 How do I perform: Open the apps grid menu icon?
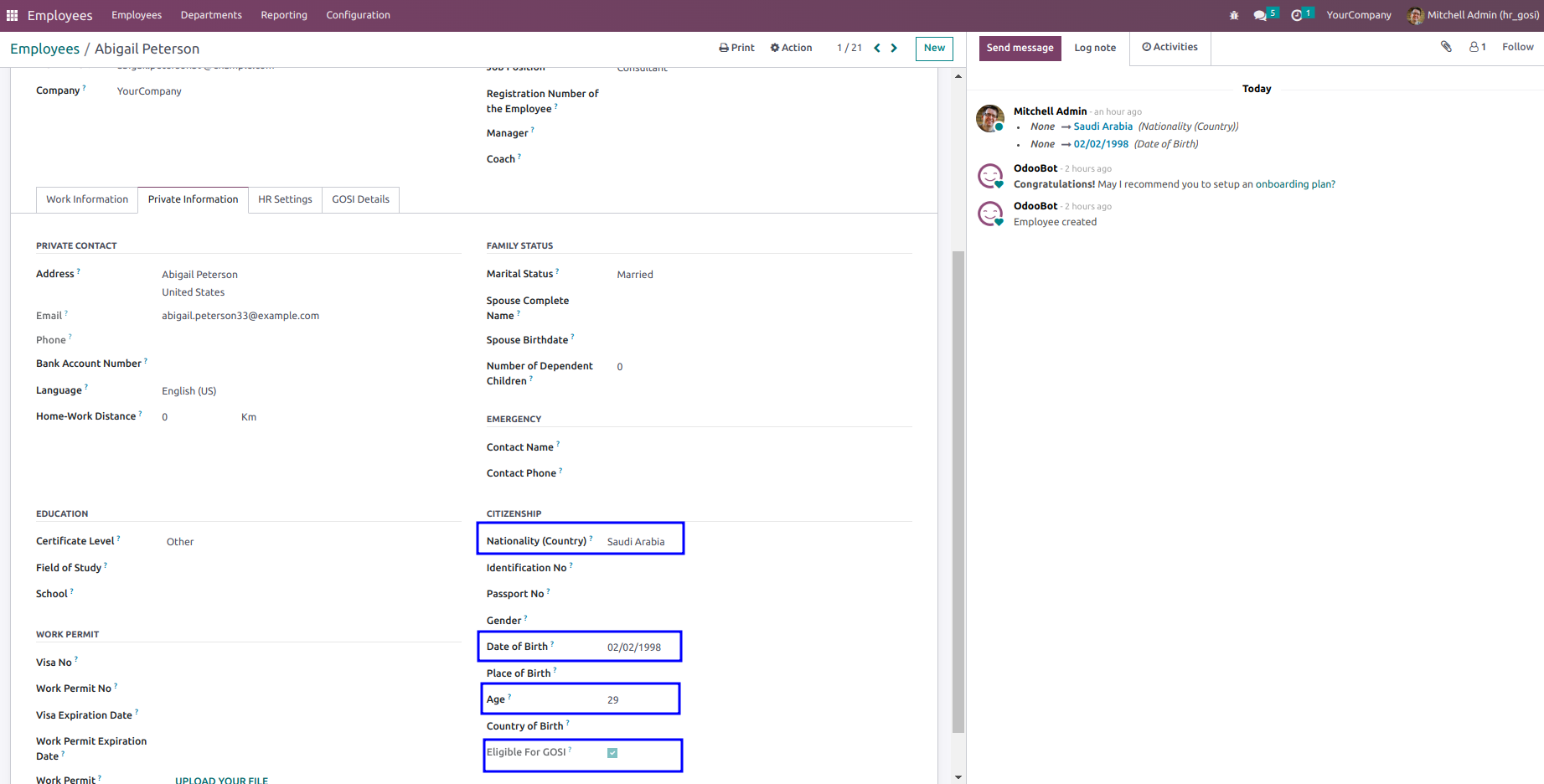pos(12,15)
